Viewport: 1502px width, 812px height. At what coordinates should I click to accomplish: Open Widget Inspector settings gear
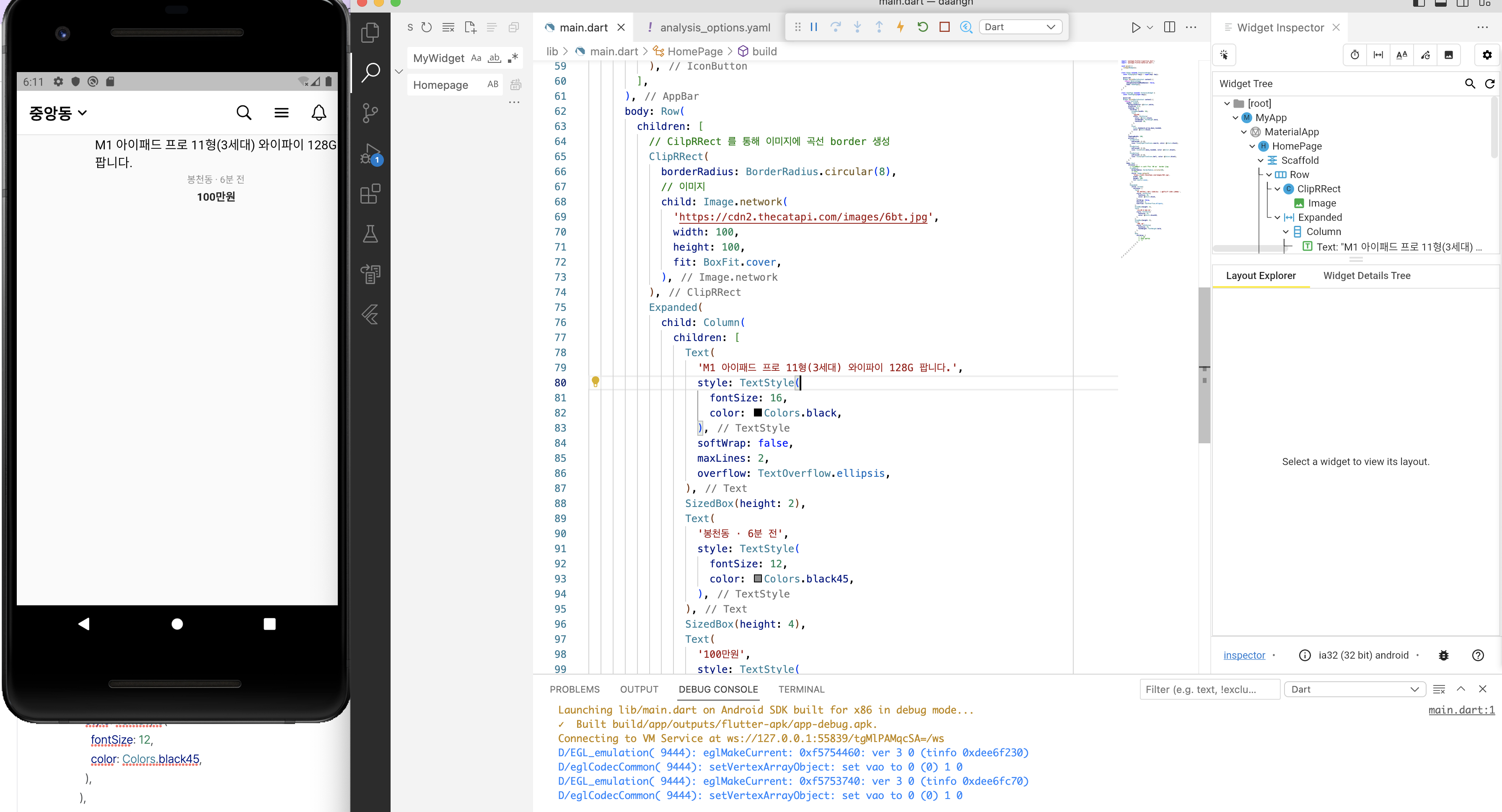(x=1487, y=55)
